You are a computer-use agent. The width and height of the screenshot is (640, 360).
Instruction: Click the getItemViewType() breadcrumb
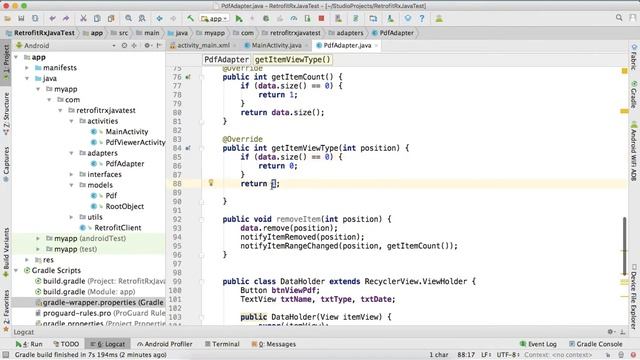point(293,60)
